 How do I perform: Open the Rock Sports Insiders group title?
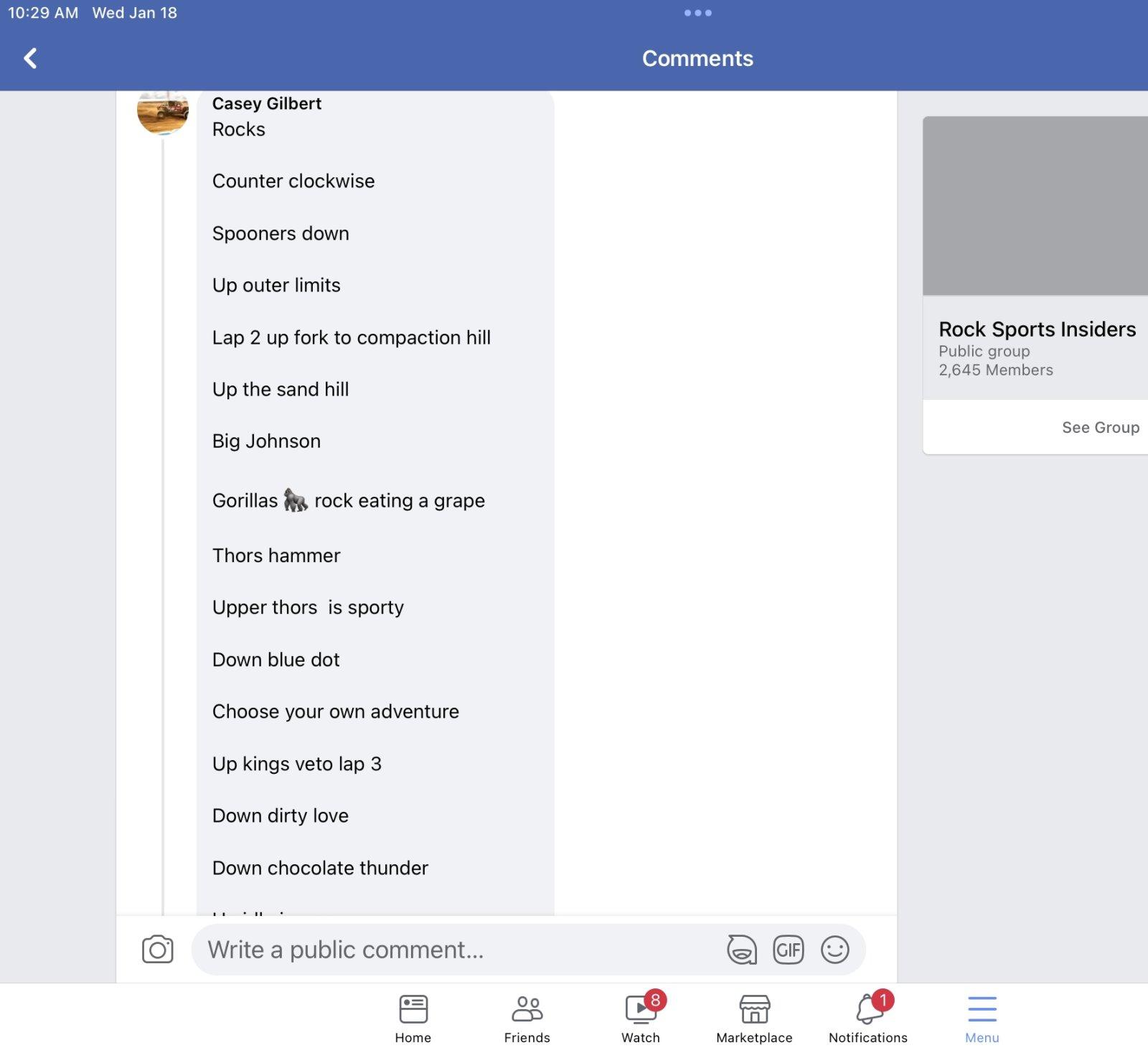1037,329
